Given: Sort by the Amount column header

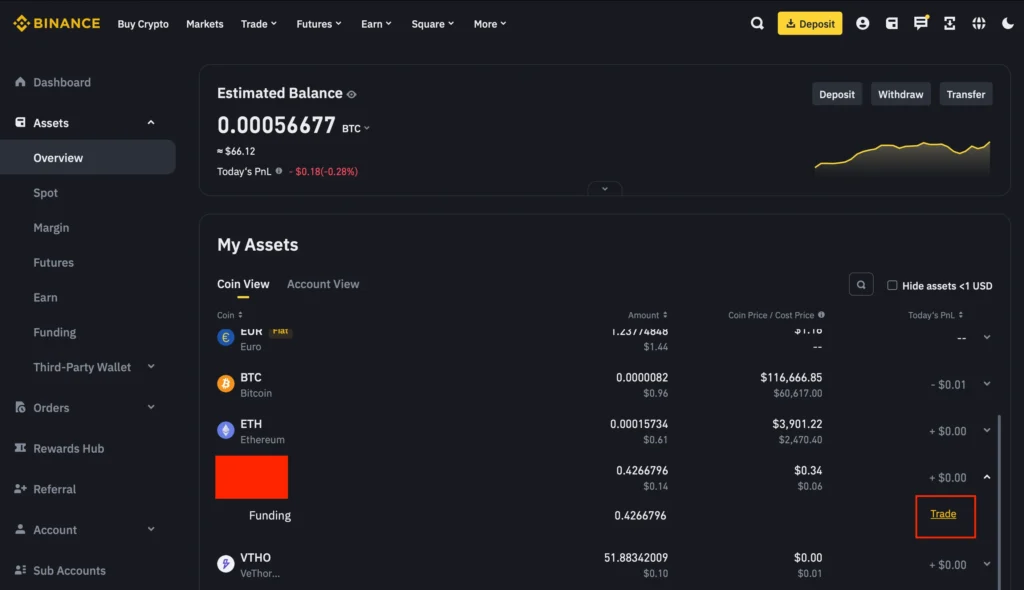Looking at the screenshot, I should tap(647, 315).
